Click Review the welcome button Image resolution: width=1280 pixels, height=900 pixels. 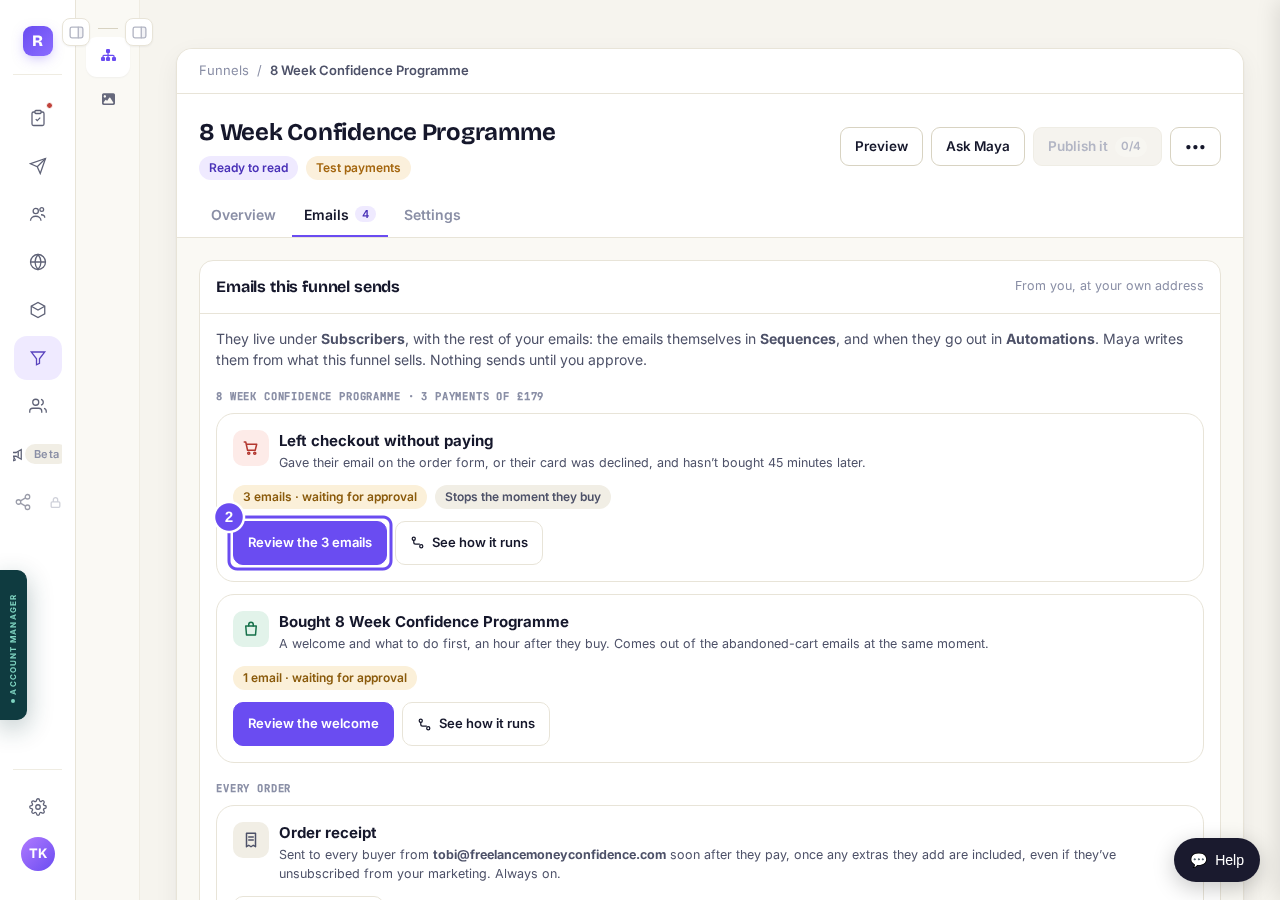(313, 724)
